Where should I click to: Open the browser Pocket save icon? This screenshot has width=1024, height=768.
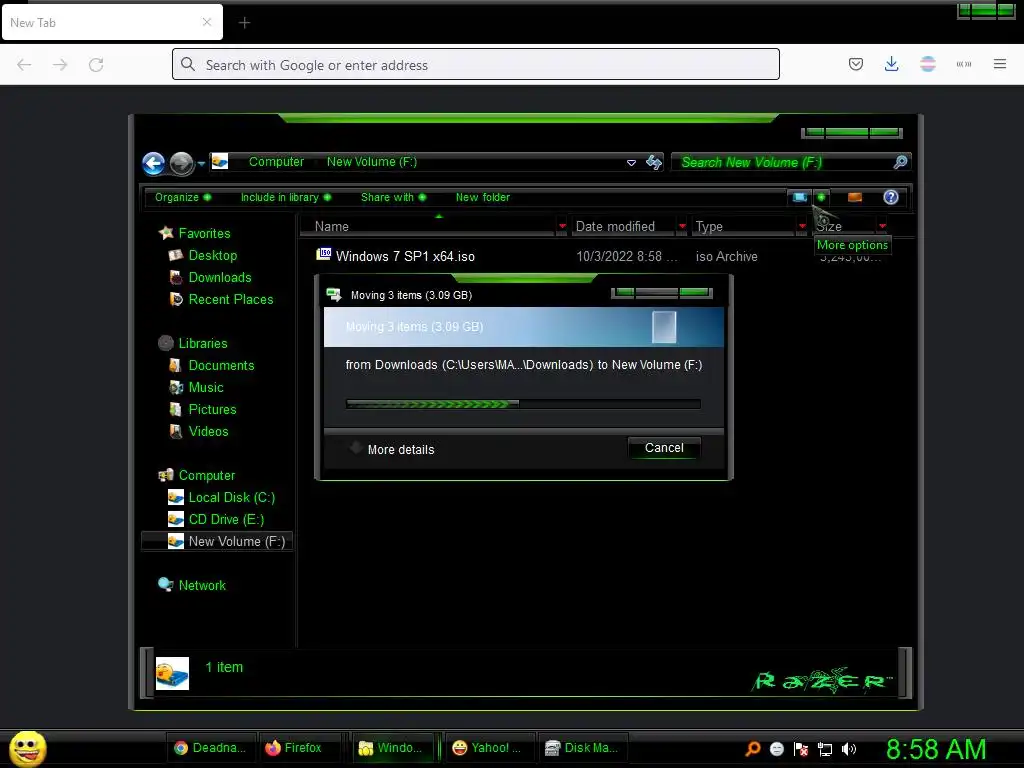click(x=856, y=64)
